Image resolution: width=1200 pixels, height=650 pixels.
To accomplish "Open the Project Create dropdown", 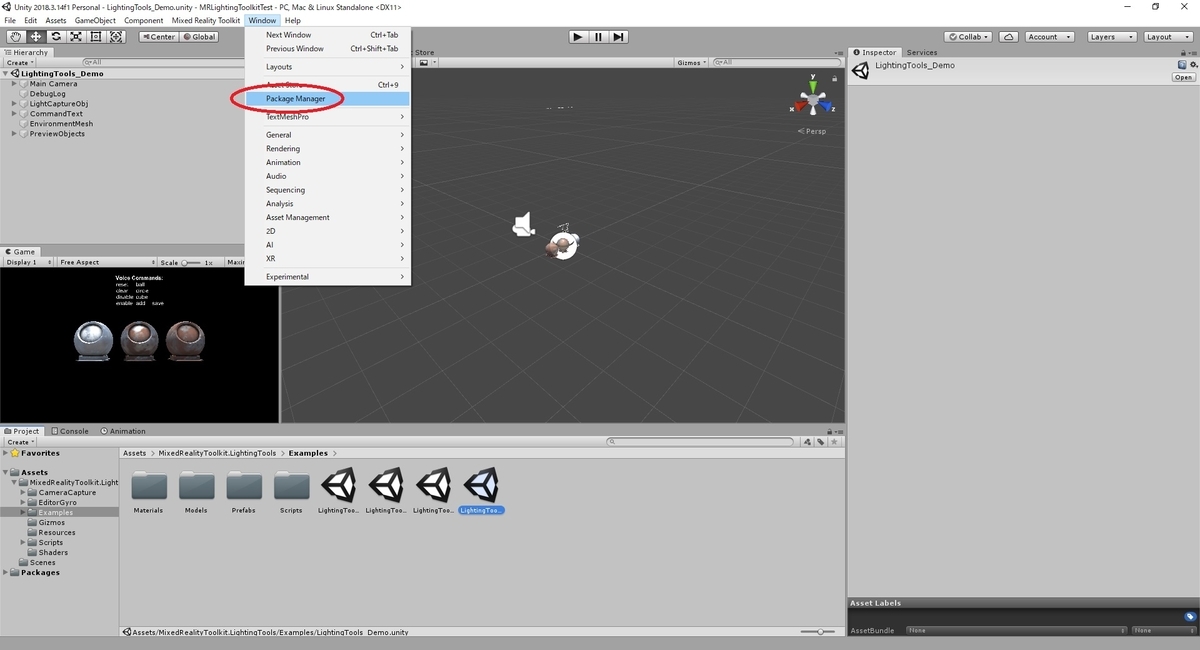I will pos(20,442).
